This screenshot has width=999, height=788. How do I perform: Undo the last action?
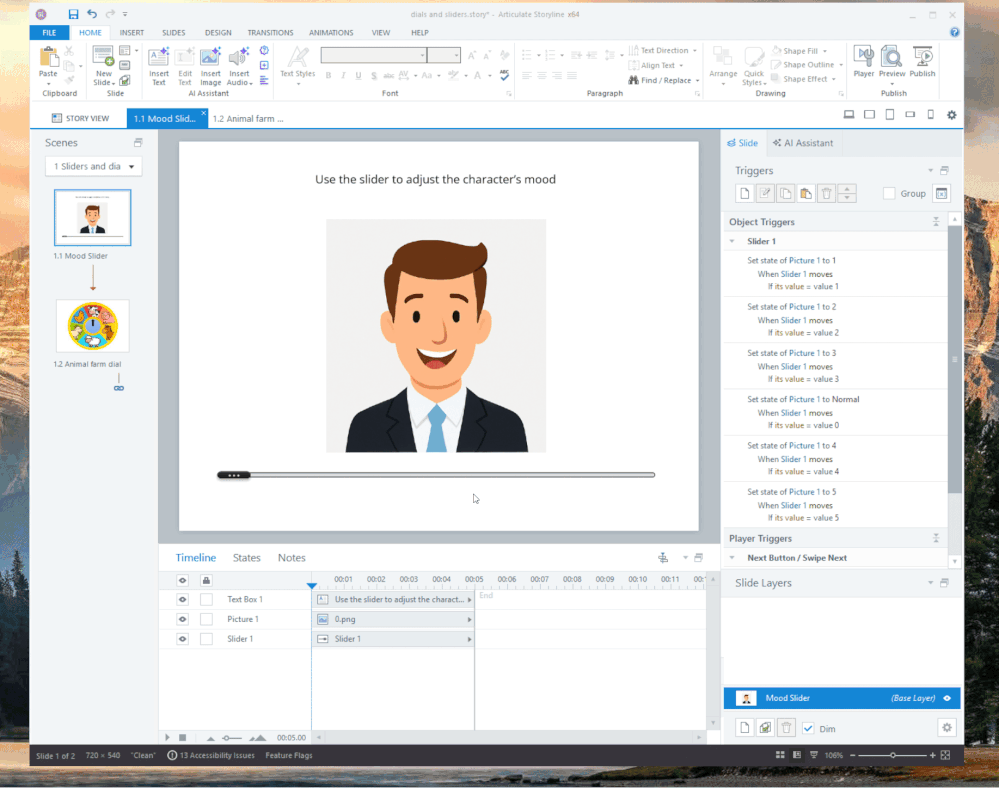click(92, 14)
